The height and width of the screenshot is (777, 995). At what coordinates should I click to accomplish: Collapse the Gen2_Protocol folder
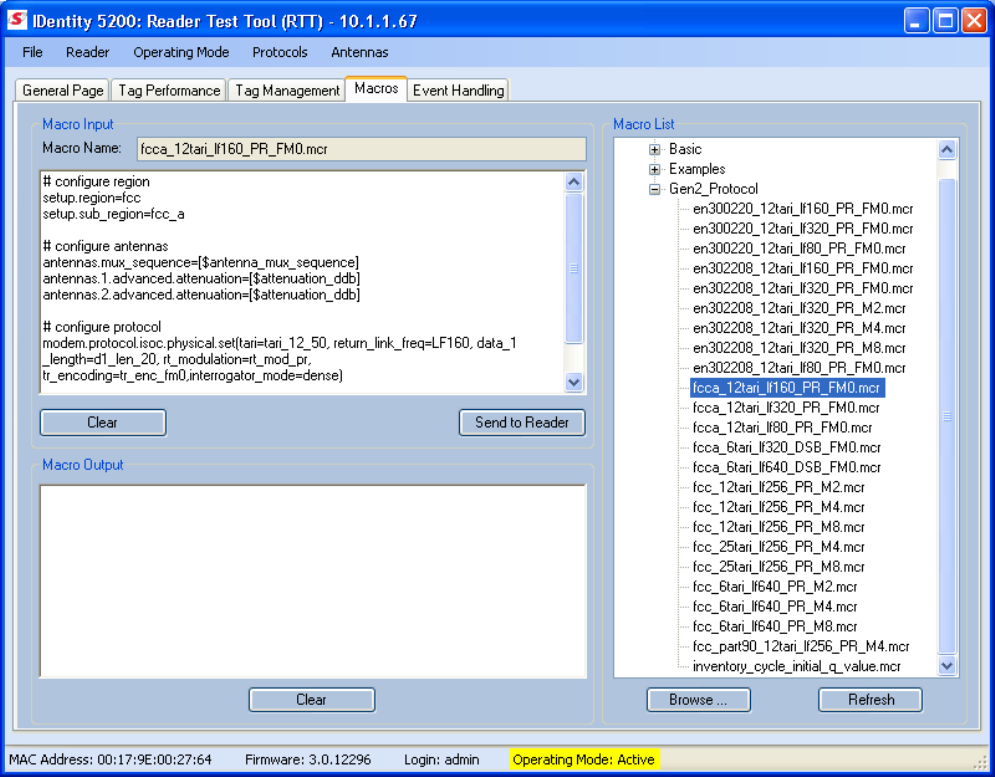[x=654, y=189]
